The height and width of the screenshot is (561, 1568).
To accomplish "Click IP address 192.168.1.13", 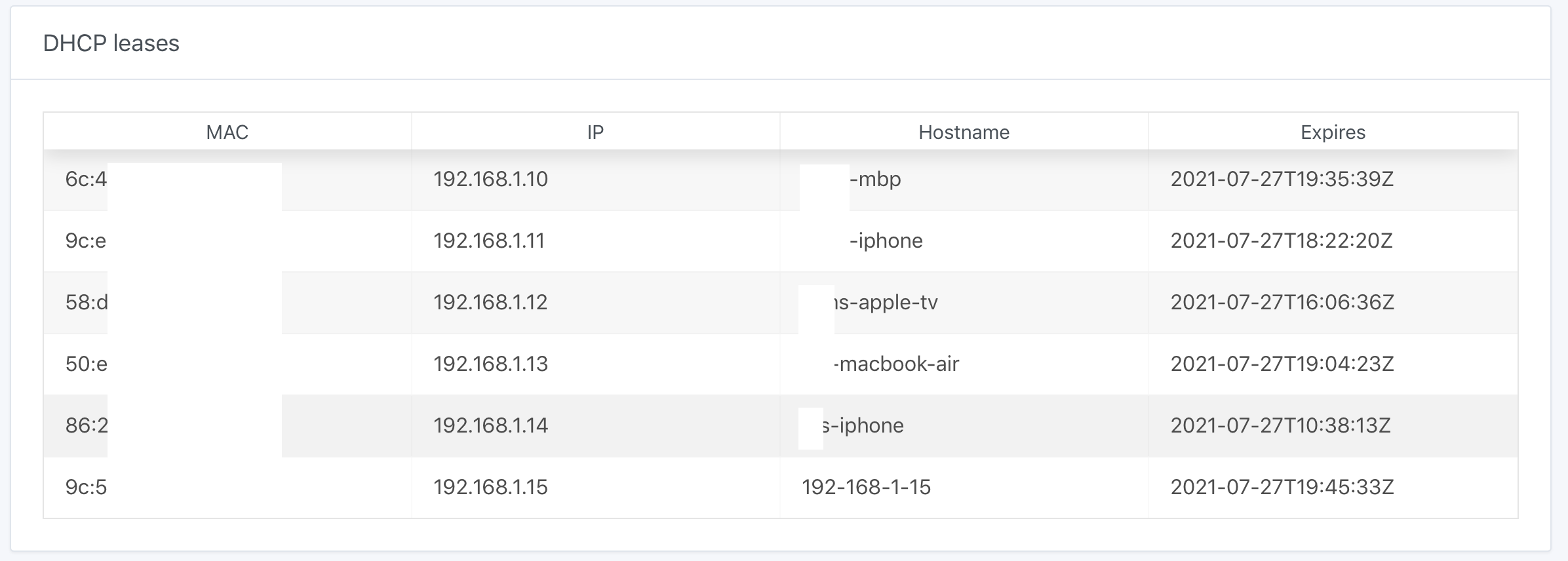I will coord(490,364).
